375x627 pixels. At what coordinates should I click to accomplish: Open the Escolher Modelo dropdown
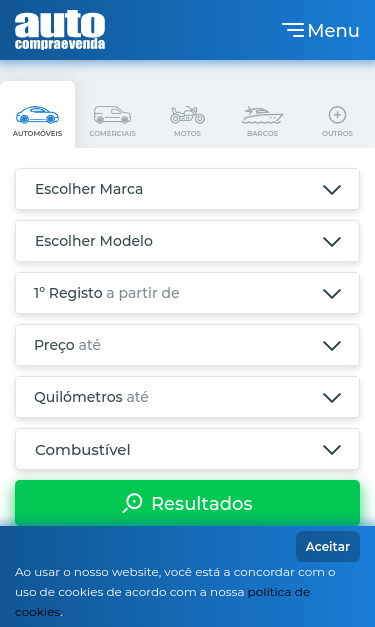[188, 241]
